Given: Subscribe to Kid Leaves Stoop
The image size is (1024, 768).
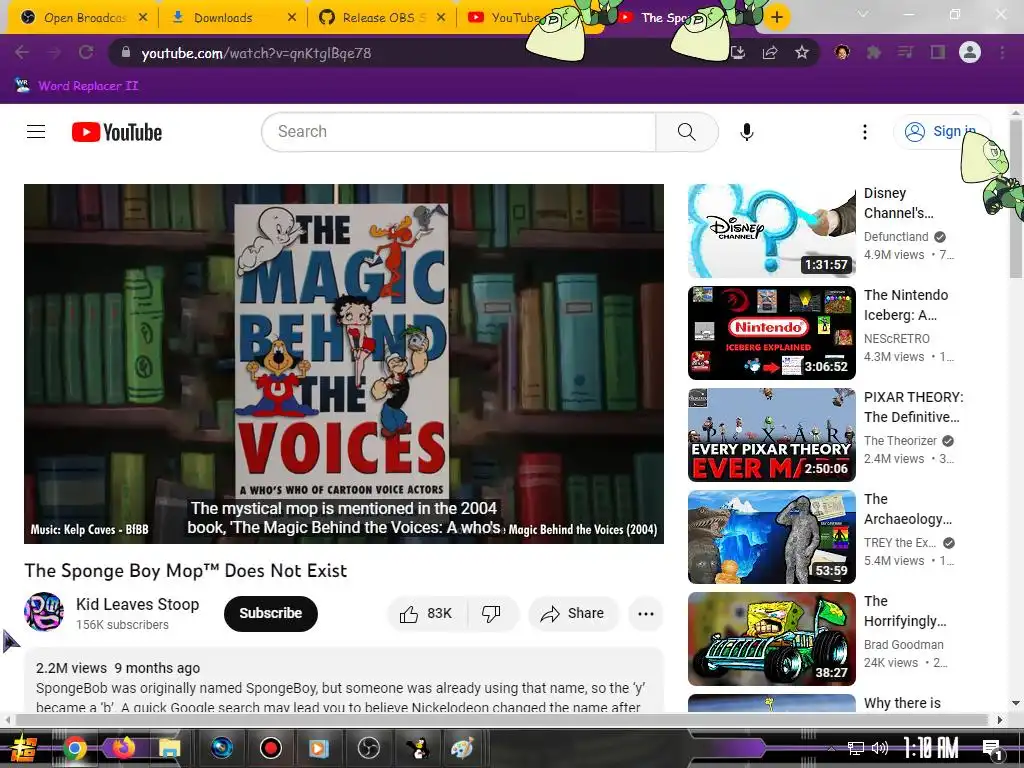Looking at the screenshot, I should click(270, 613).
